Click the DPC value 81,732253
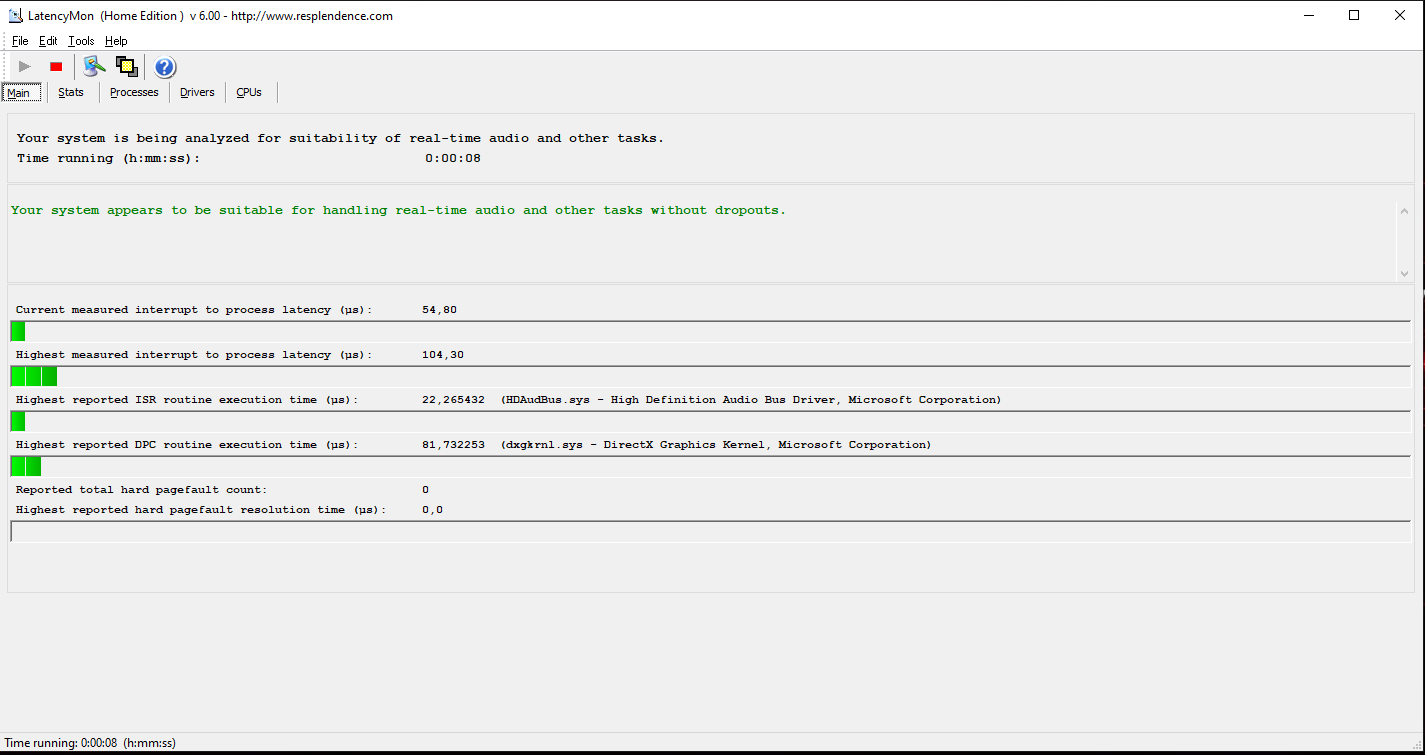This screenshot has height=755, width=1425. click(454, 445)
